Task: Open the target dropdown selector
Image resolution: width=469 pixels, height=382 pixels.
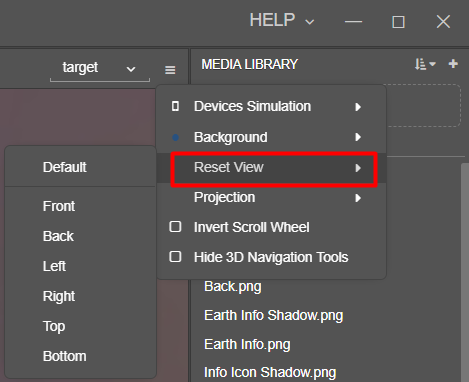Action: (100, 68)
